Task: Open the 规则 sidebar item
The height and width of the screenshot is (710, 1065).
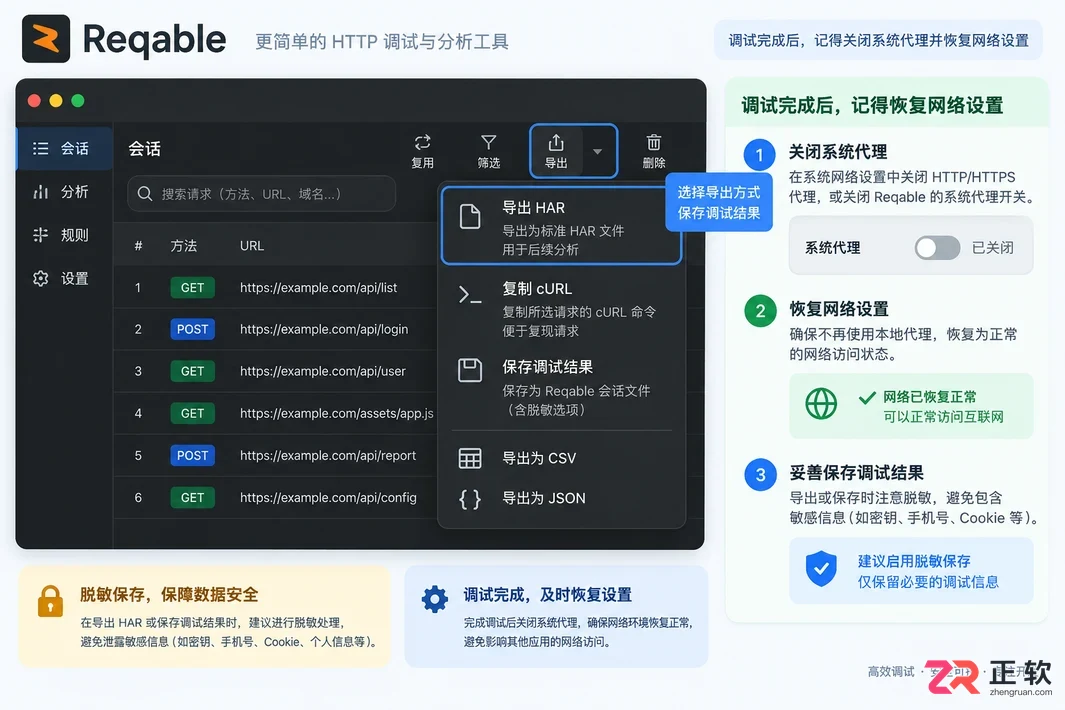Action: point(64,235)
